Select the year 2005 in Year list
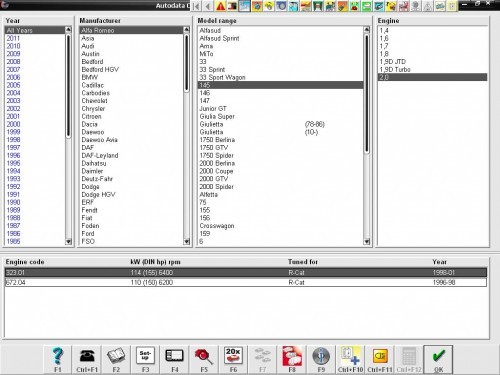 point(13,85)
